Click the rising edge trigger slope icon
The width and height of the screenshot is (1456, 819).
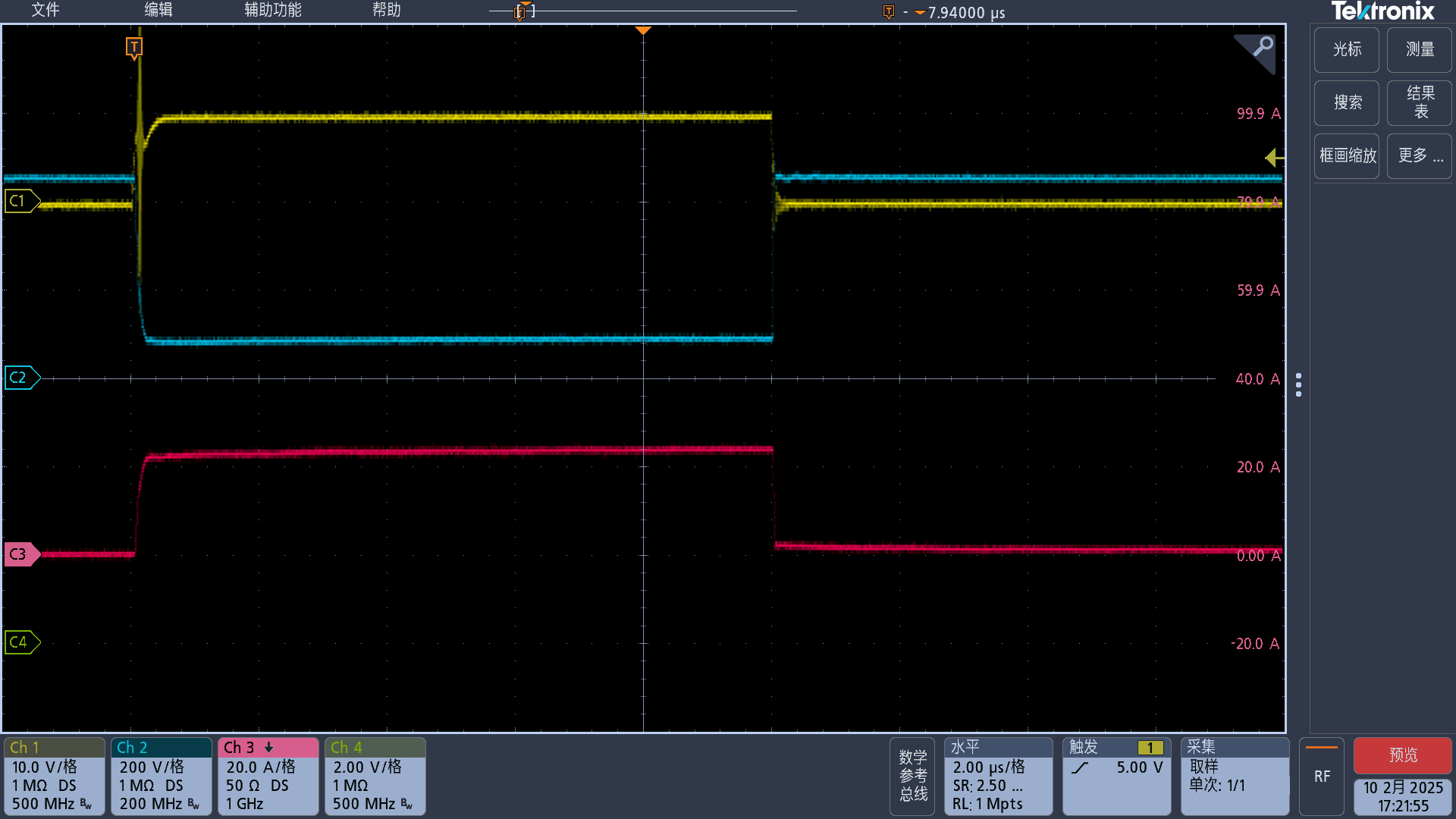click(x=1080, y=767)
